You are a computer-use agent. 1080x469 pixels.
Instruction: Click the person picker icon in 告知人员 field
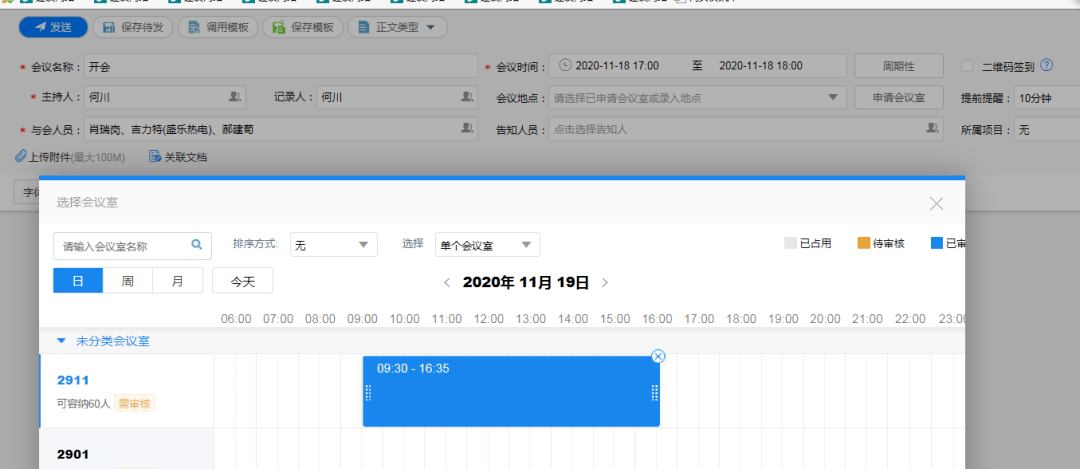click(x=932, y=129)
